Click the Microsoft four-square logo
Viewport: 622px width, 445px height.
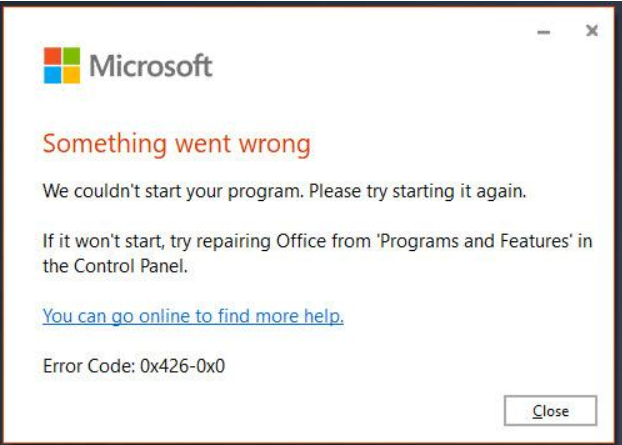62,65
